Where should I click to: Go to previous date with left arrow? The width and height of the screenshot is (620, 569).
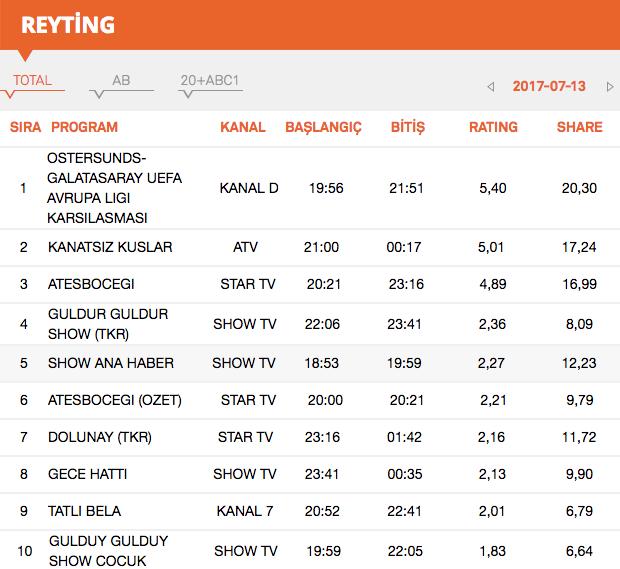click(491, 87)
